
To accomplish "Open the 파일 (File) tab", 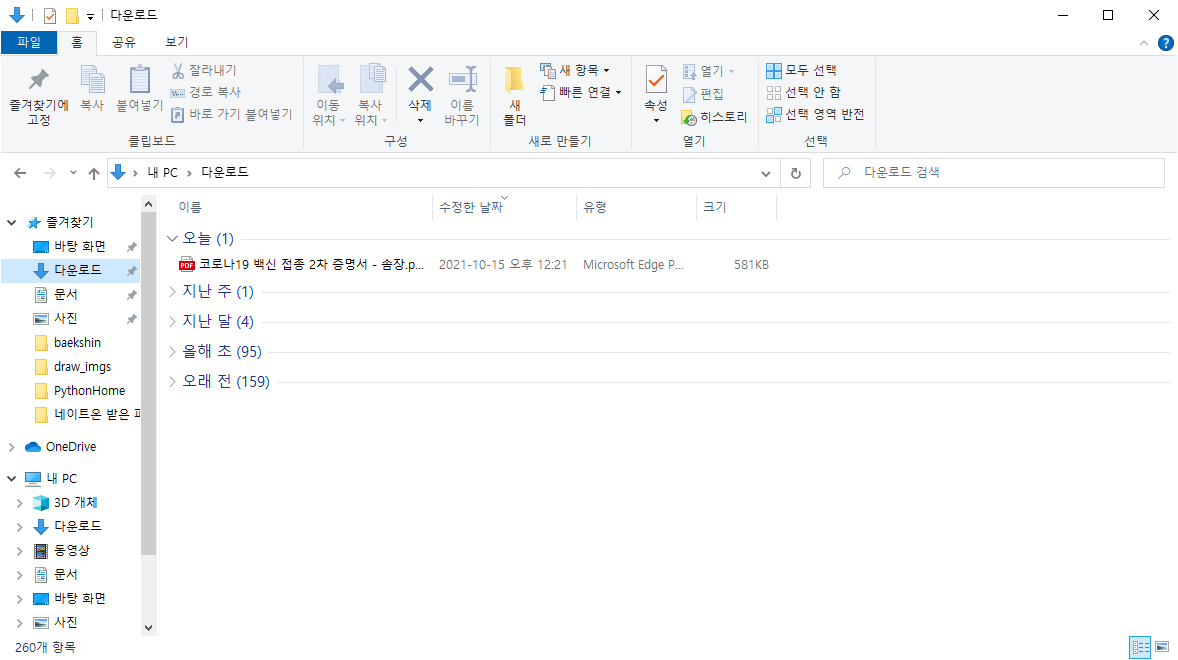I will click(x=29, y=42).
